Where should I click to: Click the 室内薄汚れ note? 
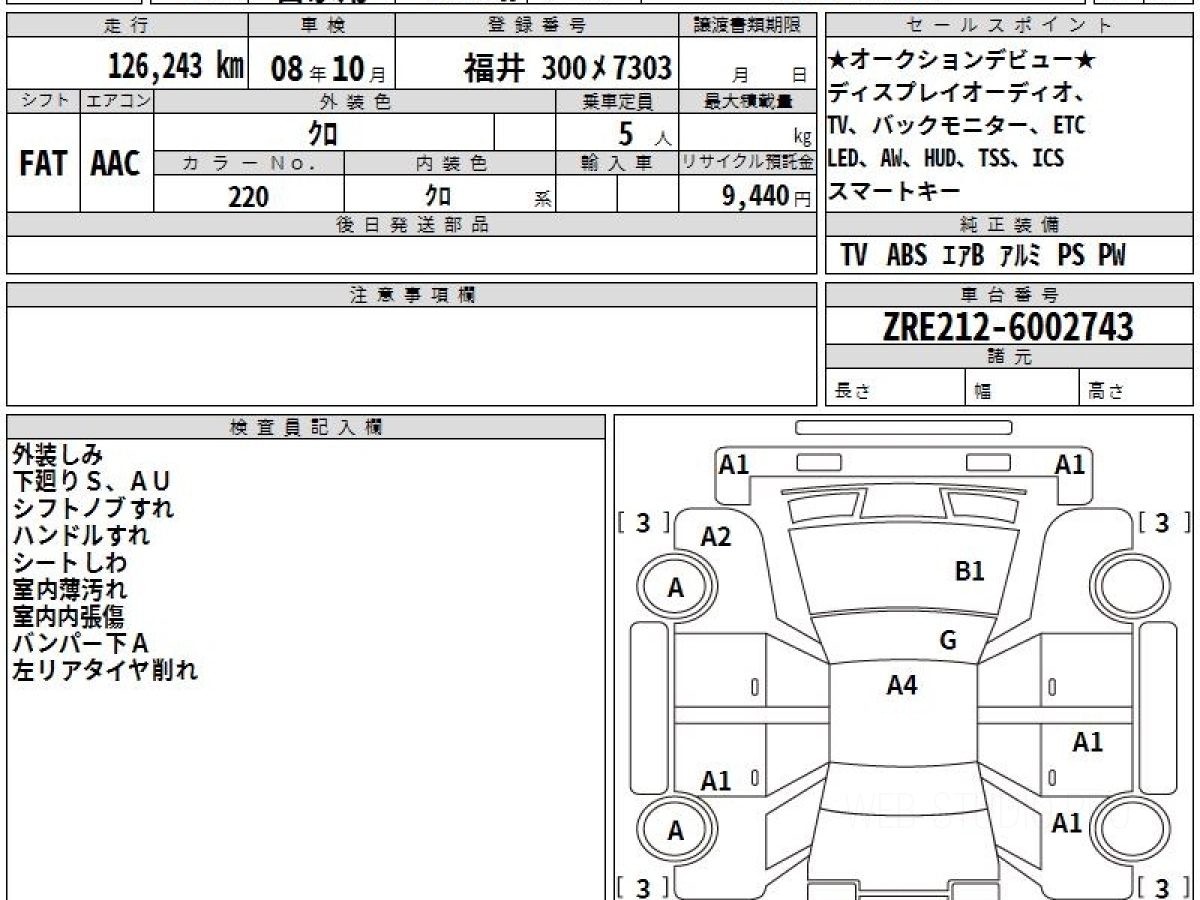point(70,589)
